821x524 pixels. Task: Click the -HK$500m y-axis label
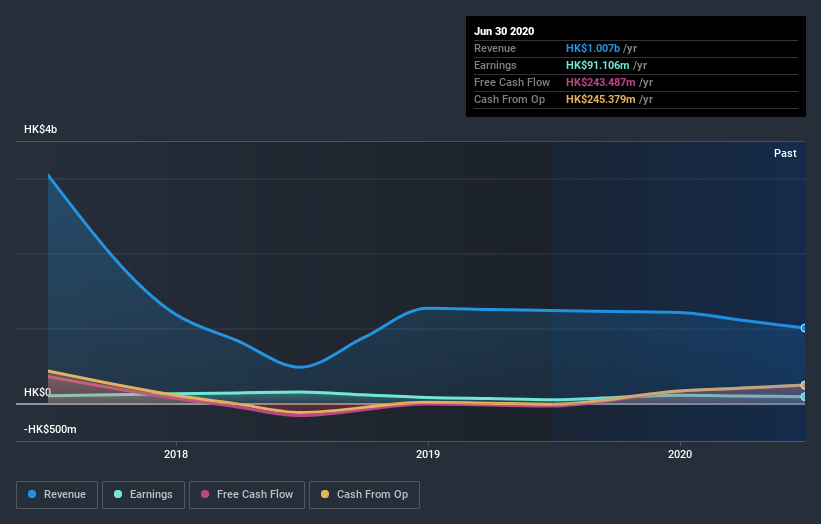(50, 429)
